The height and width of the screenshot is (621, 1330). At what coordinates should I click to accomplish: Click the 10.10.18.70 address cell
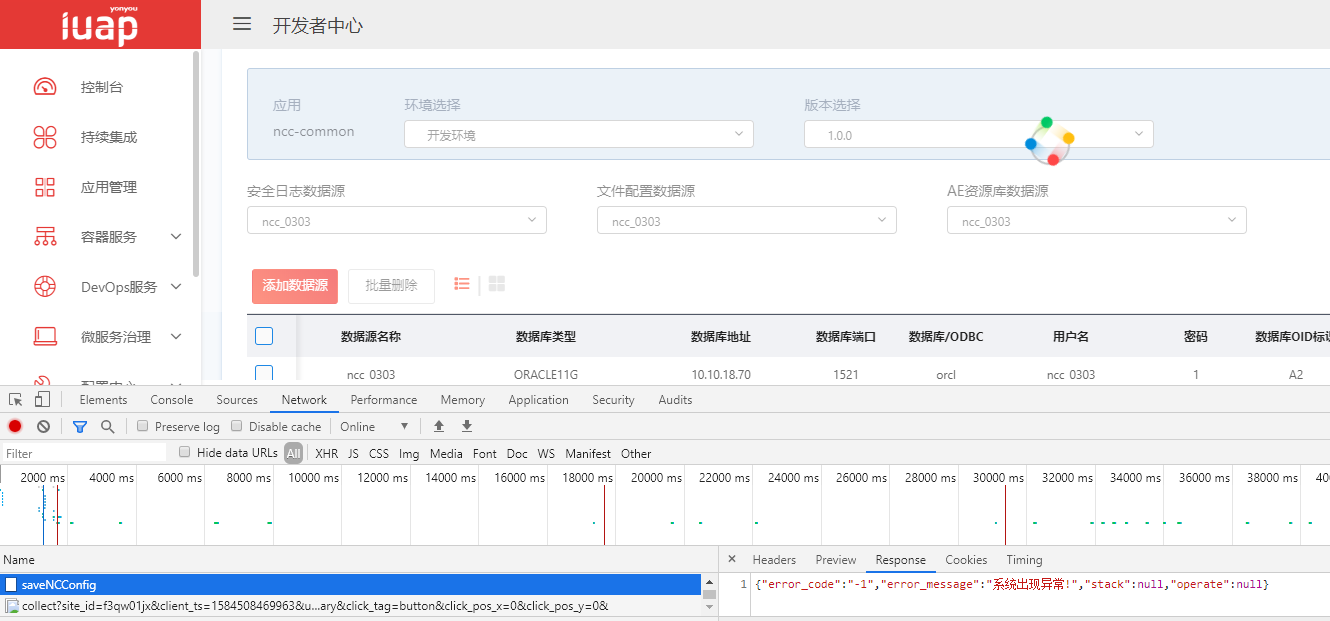click(721, 375)
